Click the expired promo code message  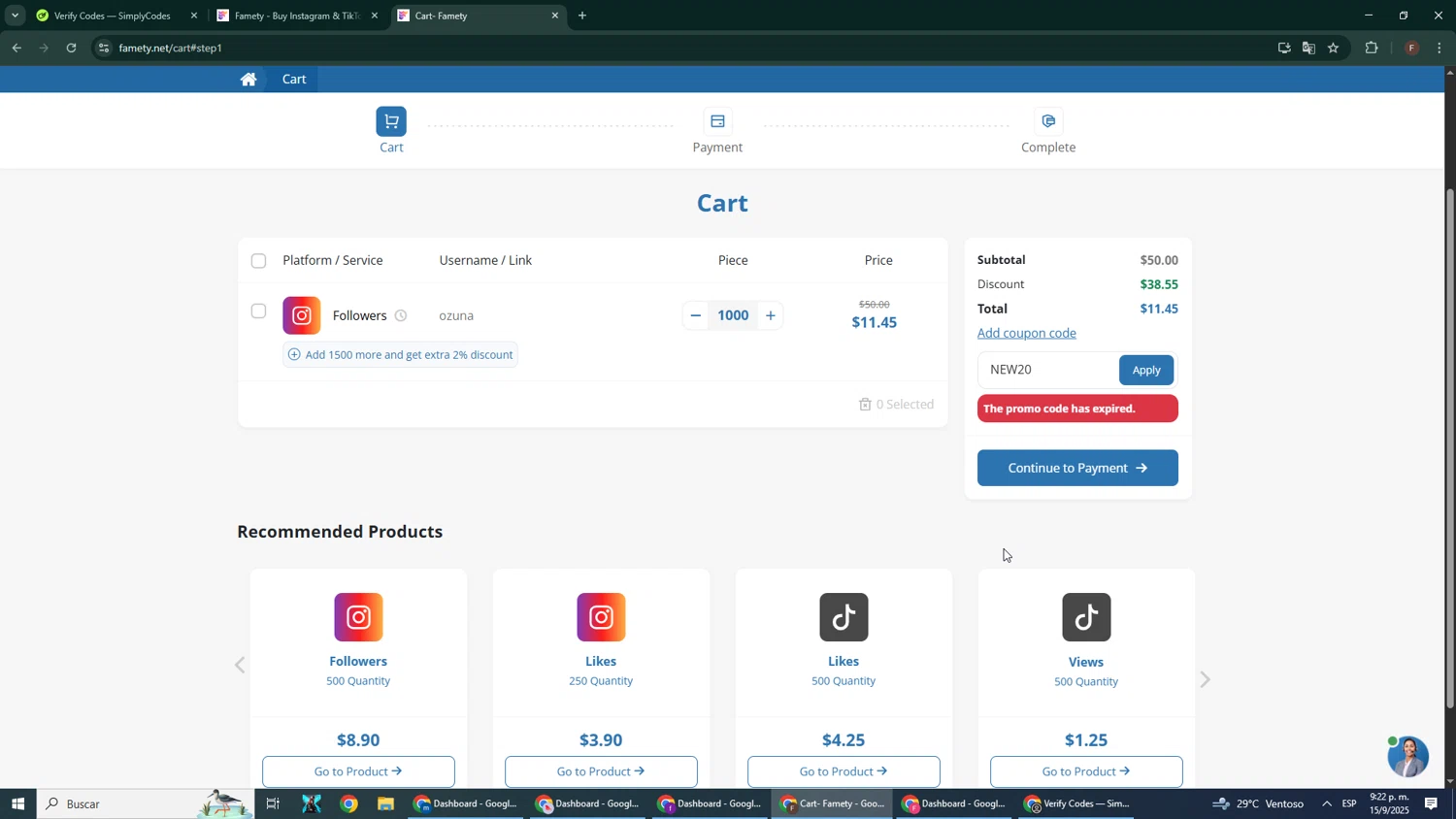(1077, 409)
